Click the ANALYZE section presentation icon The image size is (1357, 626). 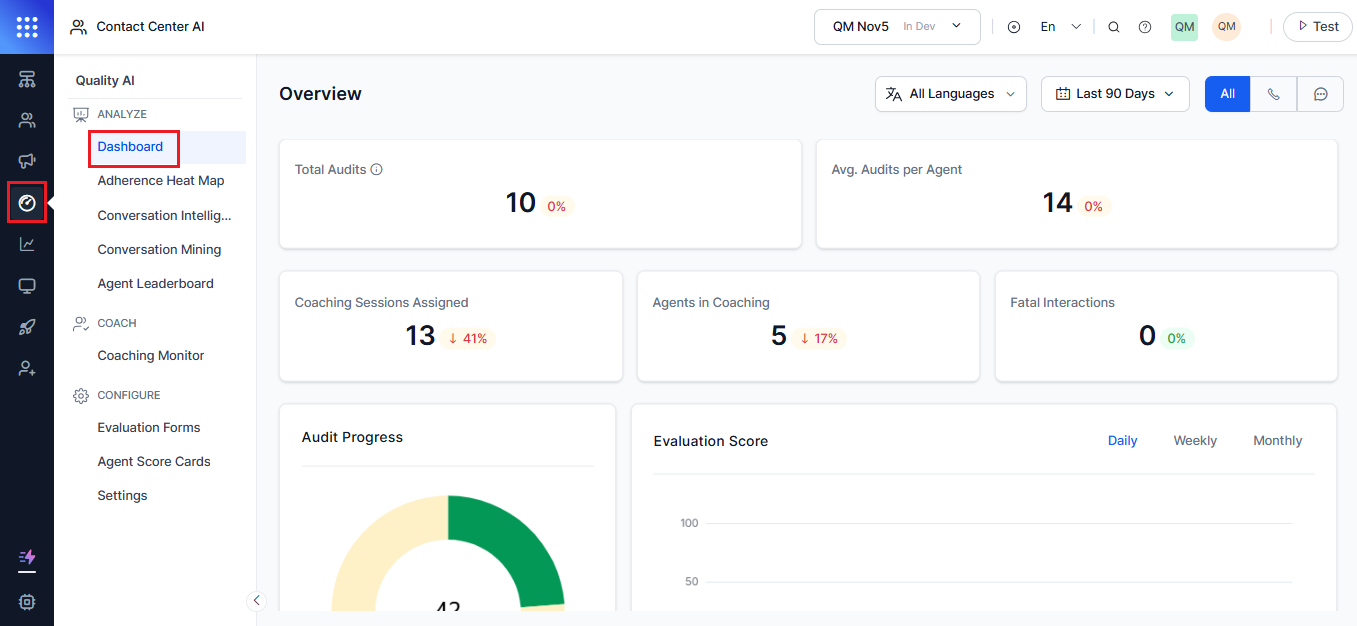(81, 115)
